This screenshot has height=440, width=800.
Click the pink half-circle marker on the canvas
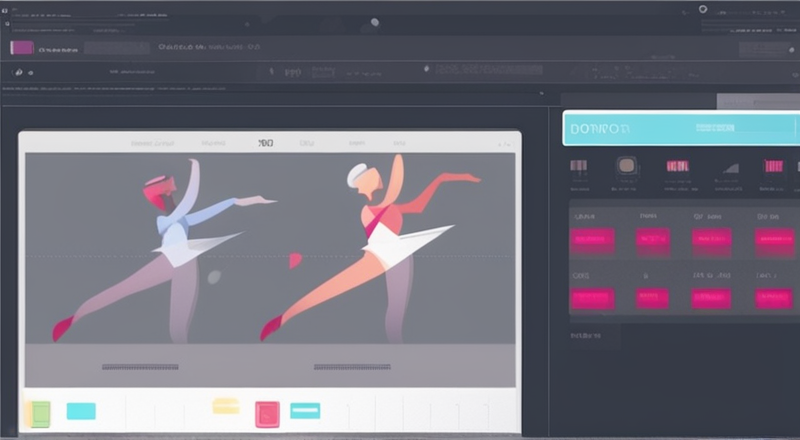click(295, 260)
